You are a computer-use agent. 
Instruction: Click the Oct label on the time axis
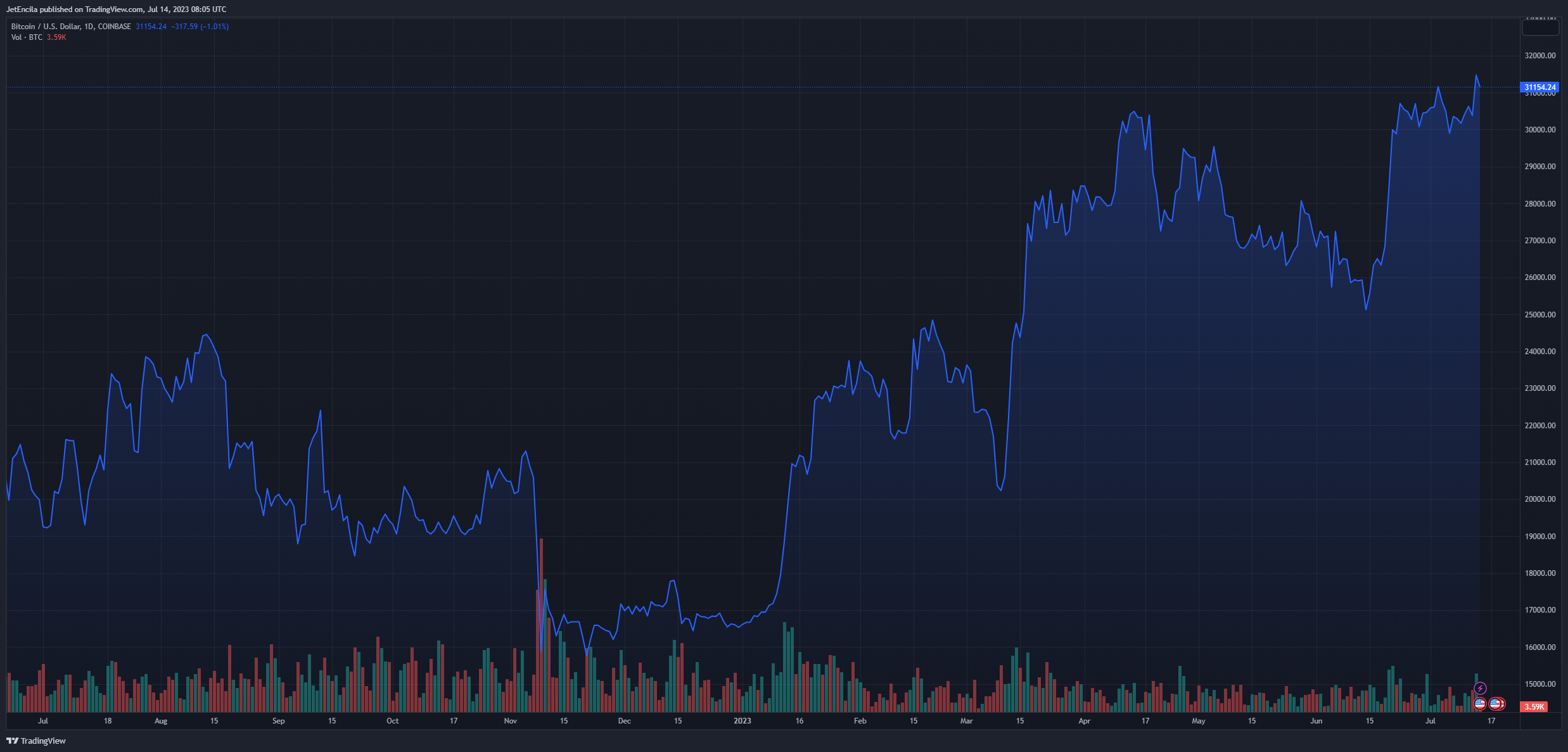point(393,721)
